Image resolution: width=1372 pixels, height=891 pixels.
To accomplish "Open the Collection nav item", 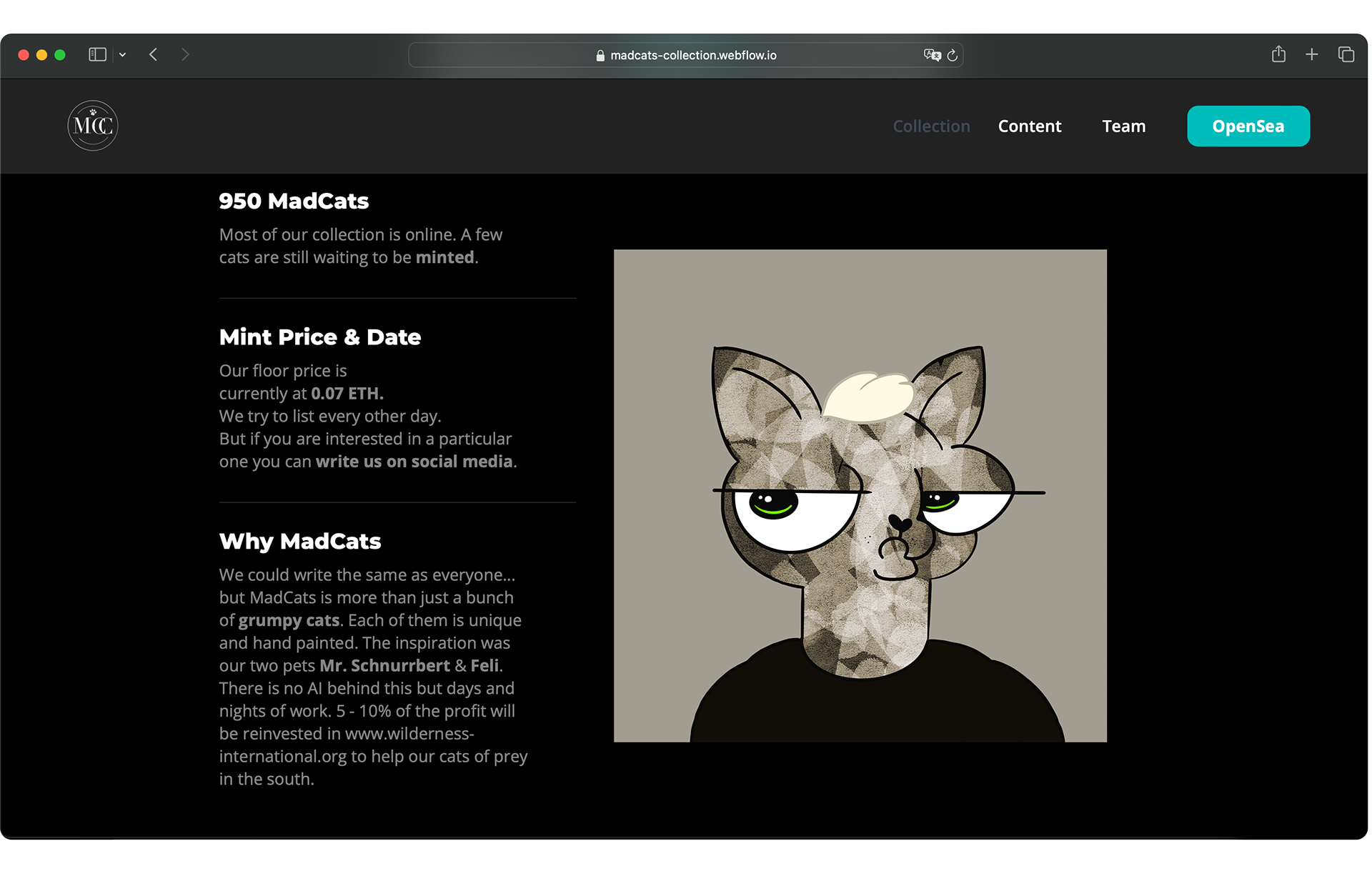I will tap(931, 126).
